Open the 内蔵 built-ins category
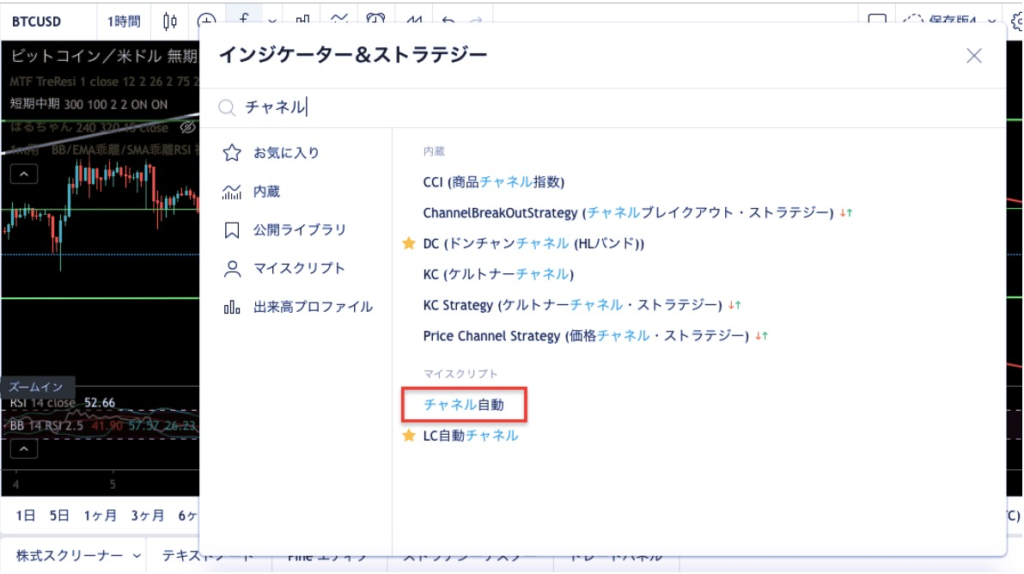The height and width of the screenshot is (574, 1024). 251,191
